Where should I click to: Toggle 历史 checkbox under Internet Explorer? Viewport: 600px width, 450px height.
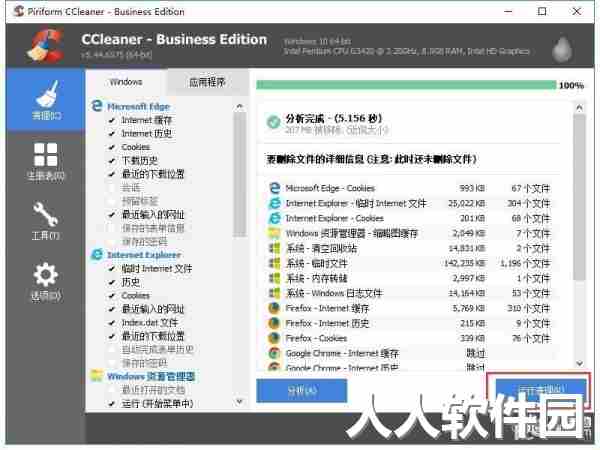coord(112,282)
